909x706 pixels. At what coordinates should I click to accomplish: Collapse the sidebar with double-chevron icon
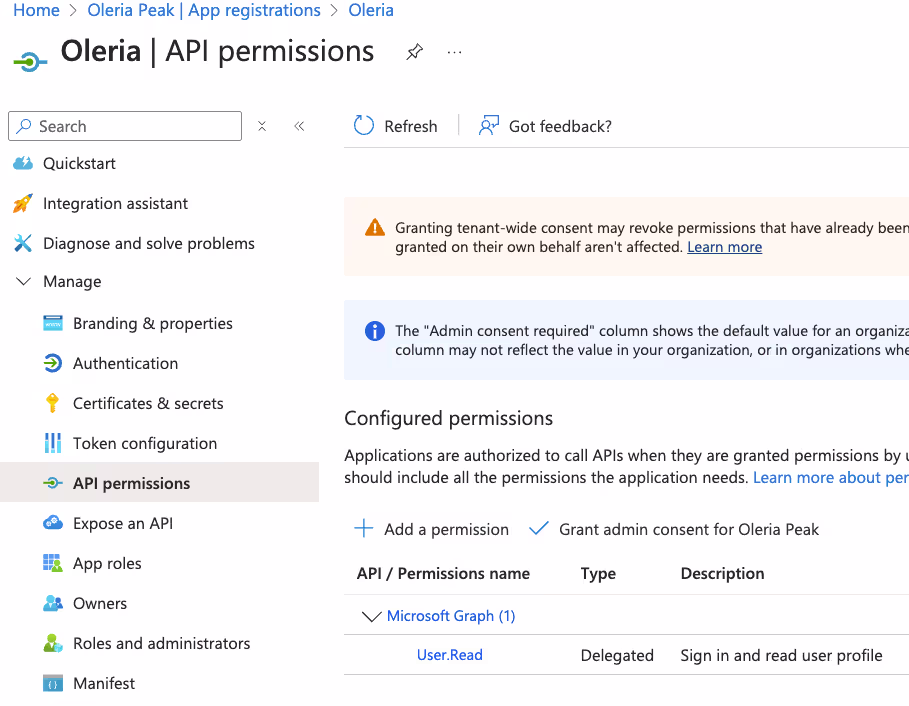[x=299, y=126]
